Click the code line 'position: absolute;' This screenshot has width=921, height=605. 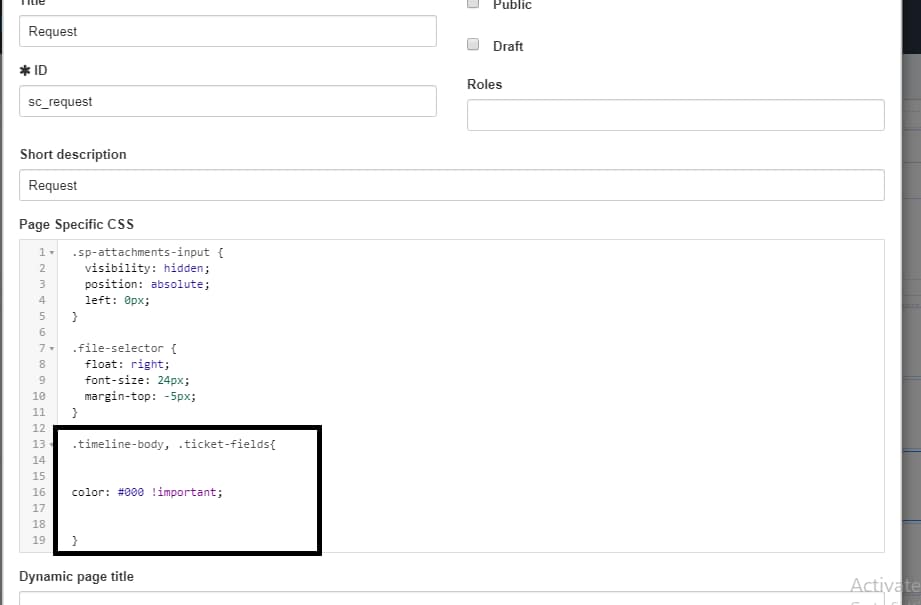click(x=147, y=284)
